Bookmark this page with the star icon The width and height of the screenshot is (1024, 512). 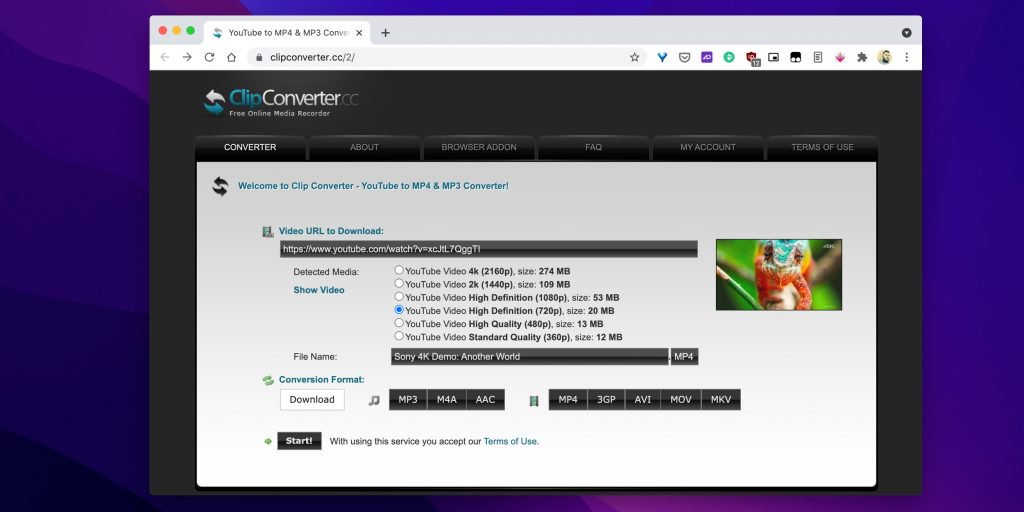(634, 57)
